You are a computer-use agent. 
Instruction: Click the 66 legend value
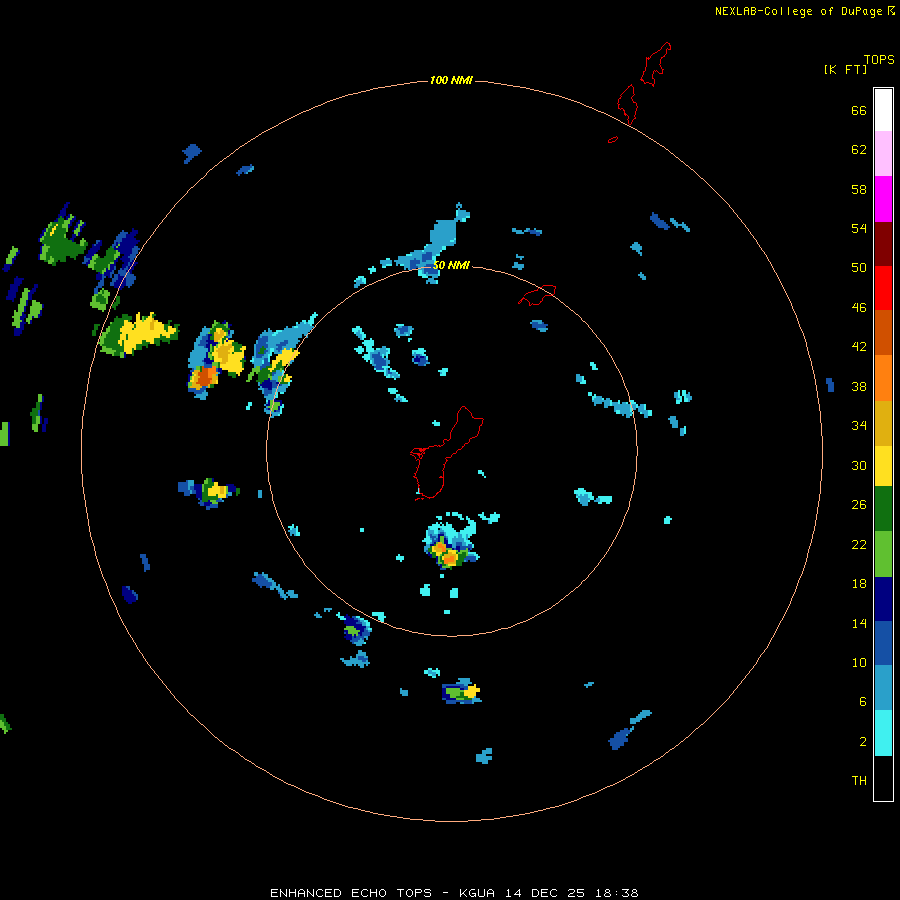(x=859, y=110)
